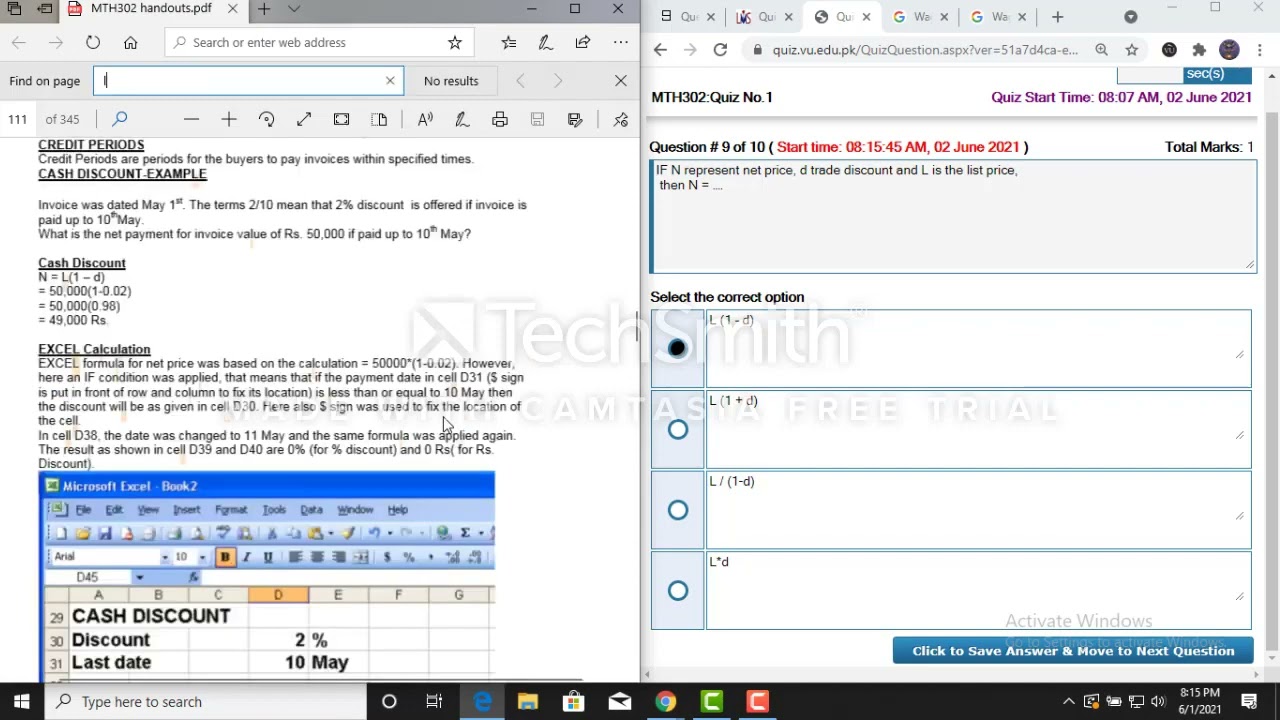Open Chrome profile avatar
Screen dimensions: 1280x720
[x=1229, y=50]
